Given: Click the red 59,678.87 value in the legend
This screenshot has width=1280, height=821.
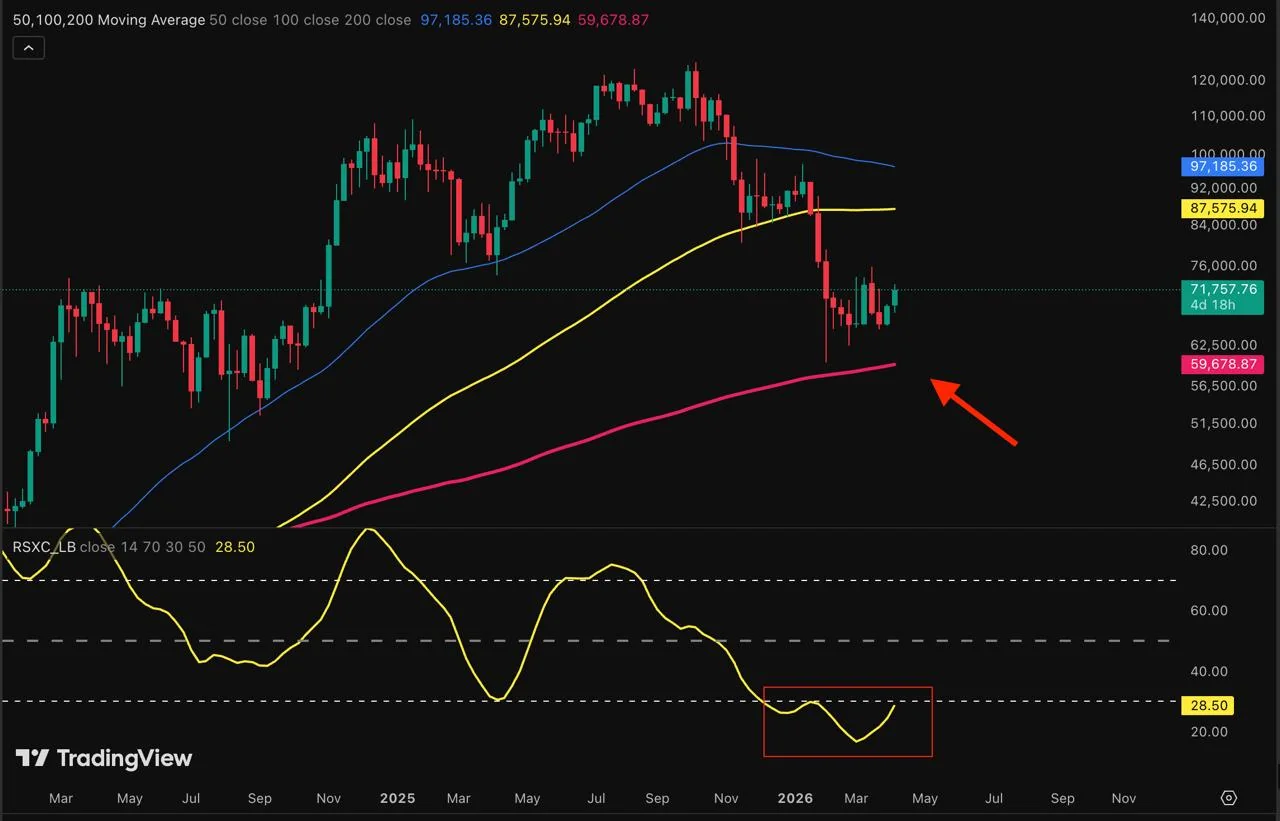Looking at the screenshot, I should (613, 20).
